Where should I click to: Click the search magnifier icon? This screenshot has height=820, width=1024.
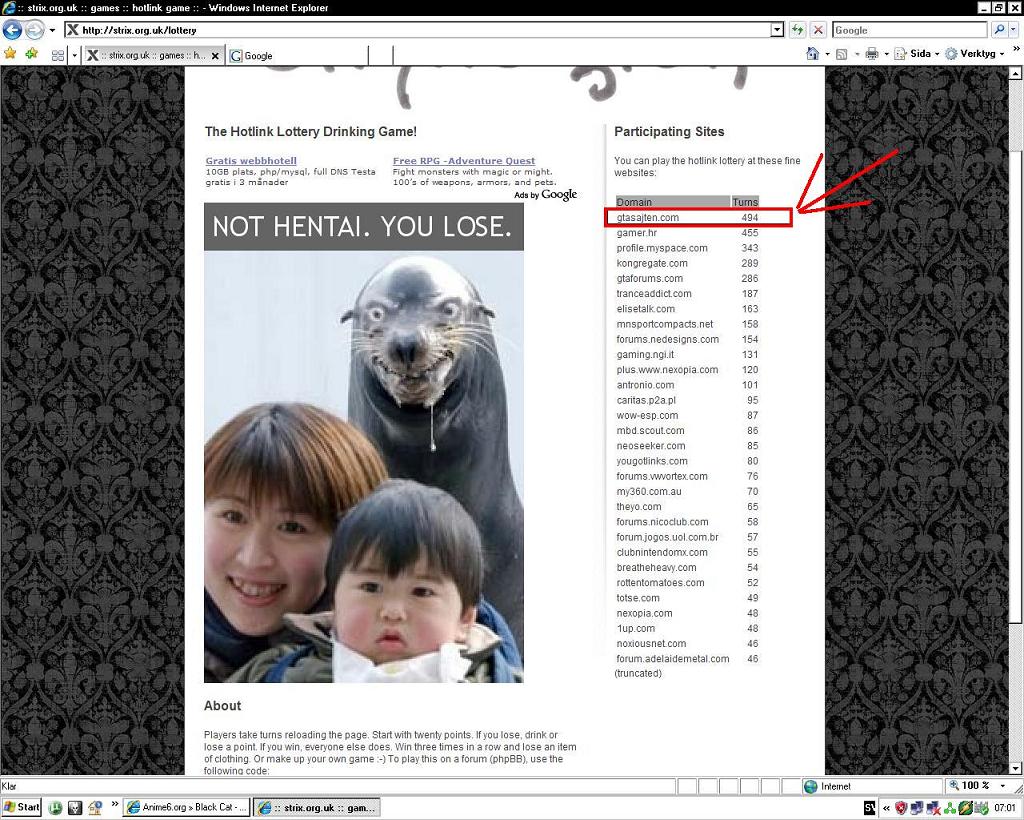click(x=999, y=30)
